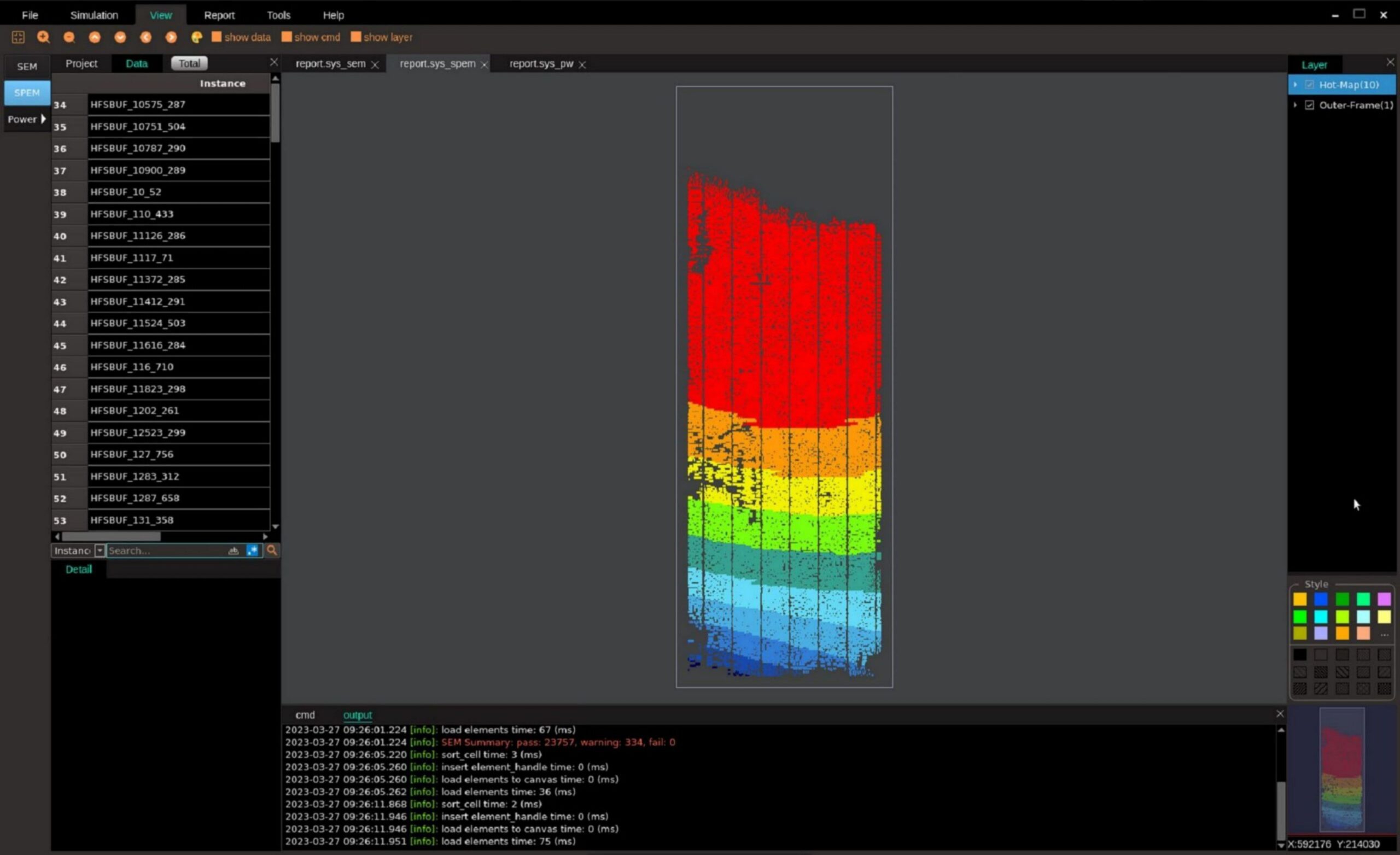This screenshot has width=1400, height=855.
Task: Open the Simulation menu
Action: pyautogui.click(x=94, y=15)
